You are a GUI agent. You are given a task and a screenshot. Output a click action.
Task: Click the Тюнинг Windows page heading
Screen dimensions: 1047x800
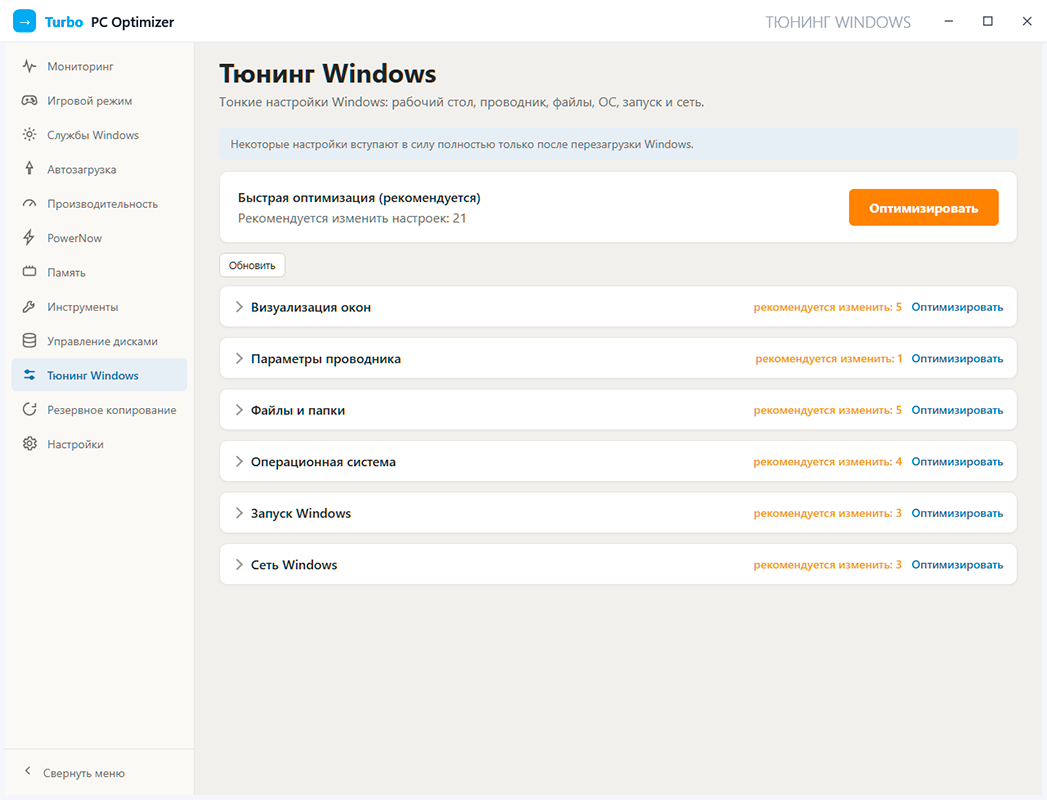point(327,73)
